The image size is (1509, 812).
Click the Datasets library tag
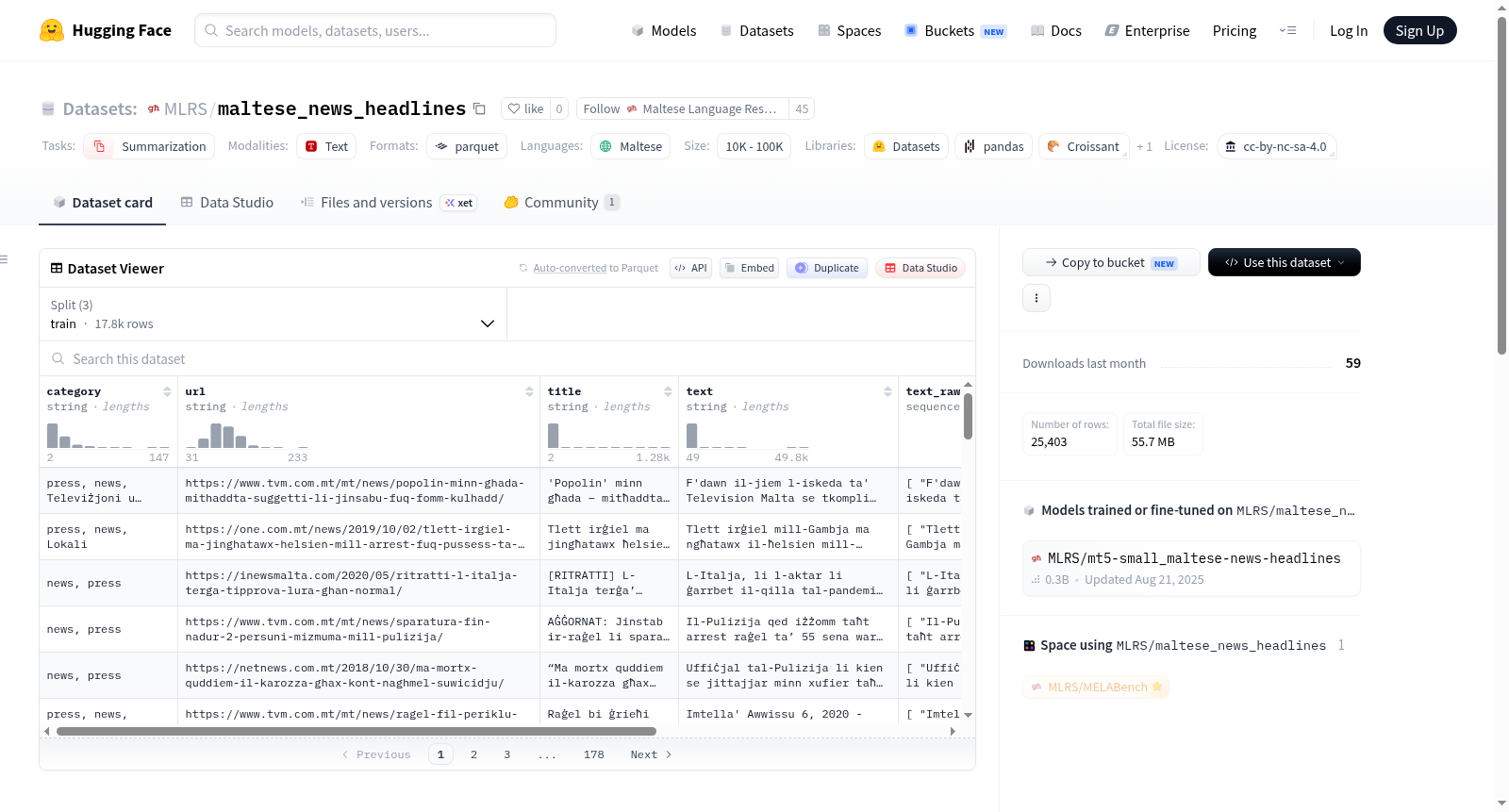(906, 146)
